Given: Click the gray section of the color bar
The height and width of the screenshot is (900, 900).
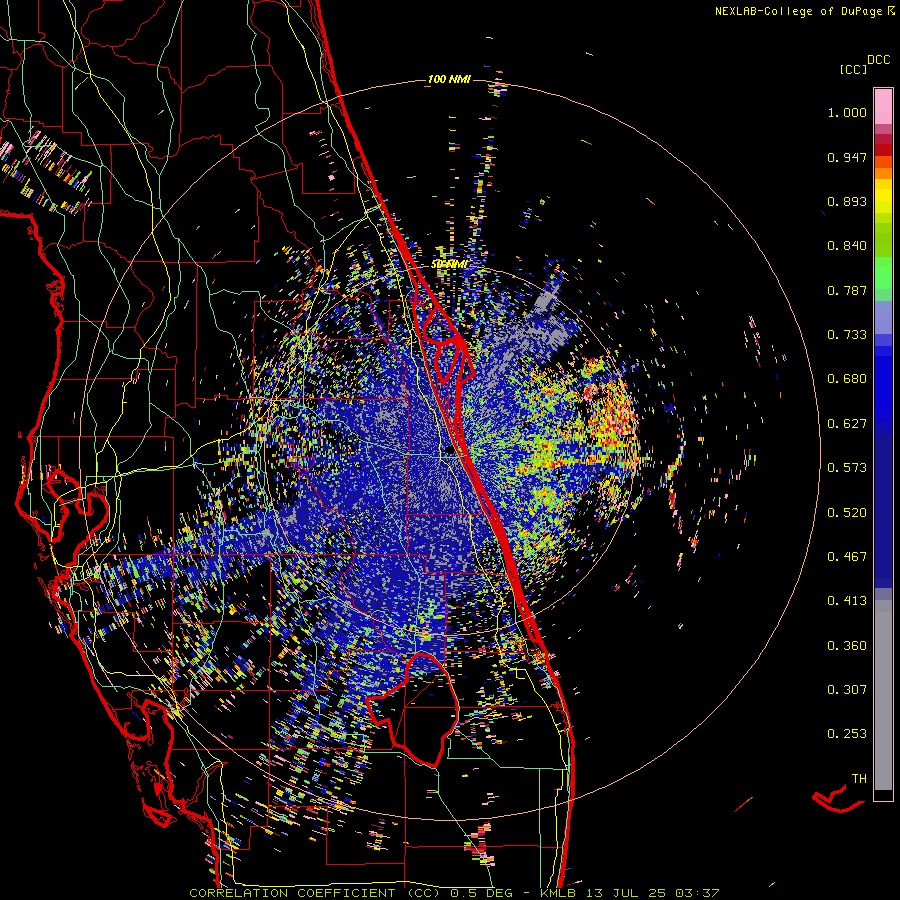Looking at the screenshot, I should click(x=883, y=695).
